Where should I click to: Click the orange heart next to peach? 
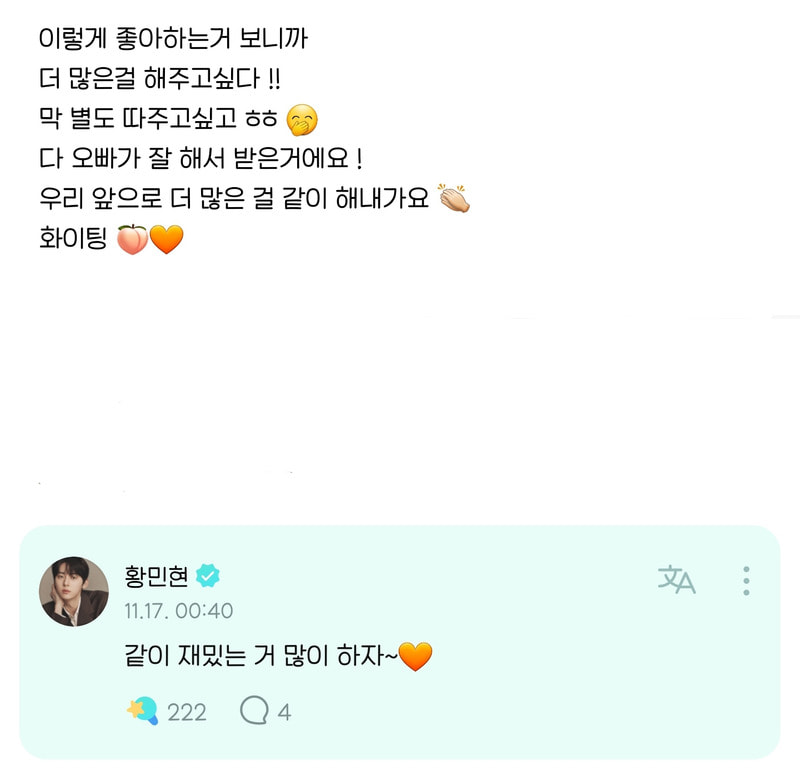tap(166, 241)
